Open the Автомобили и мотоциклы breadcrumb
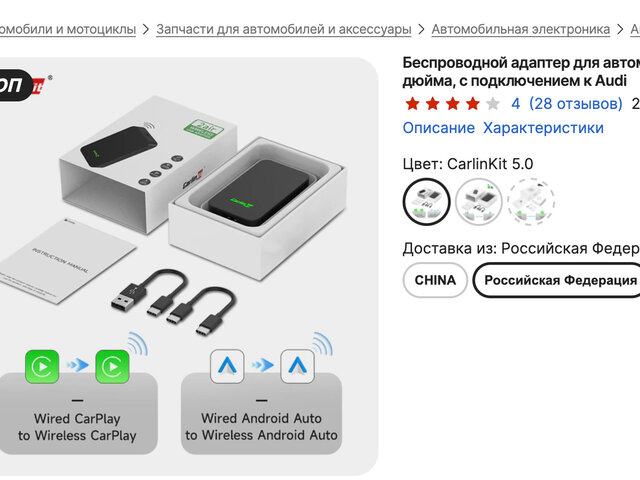This screenshot has height=480, width=640. tap(68, 29)
